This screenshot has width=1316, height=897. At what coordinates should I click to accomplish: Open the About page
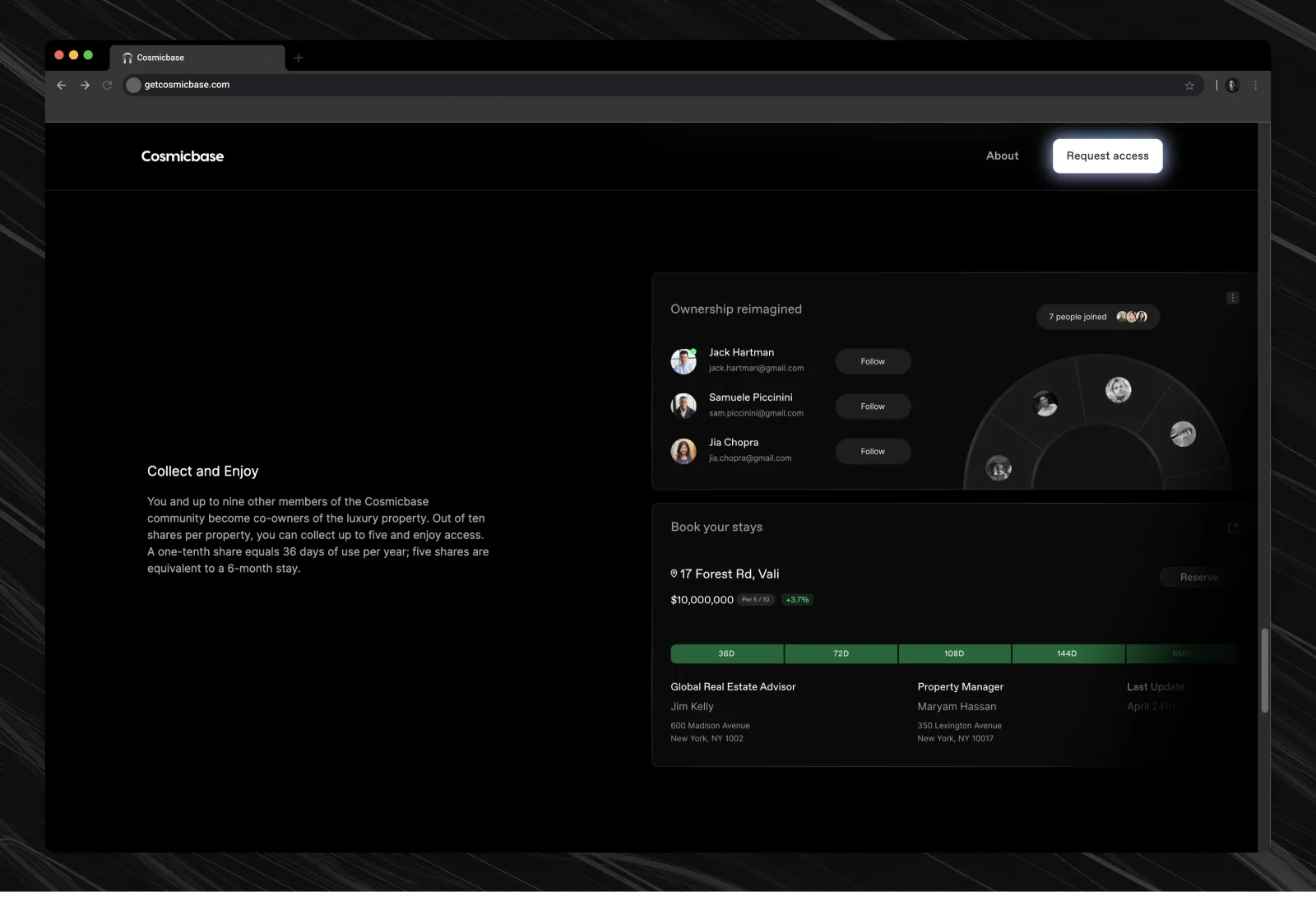1003,156
